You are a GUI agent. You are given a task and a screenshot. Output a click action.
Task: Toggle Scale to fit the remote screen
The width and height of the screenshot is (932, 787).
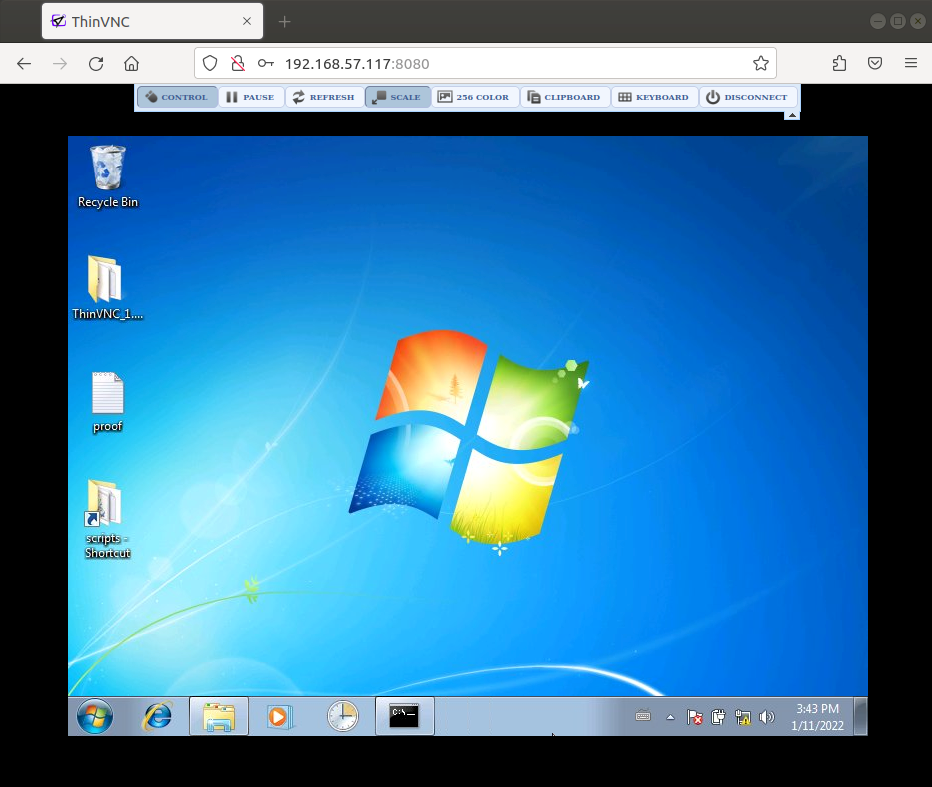[397, 97]
